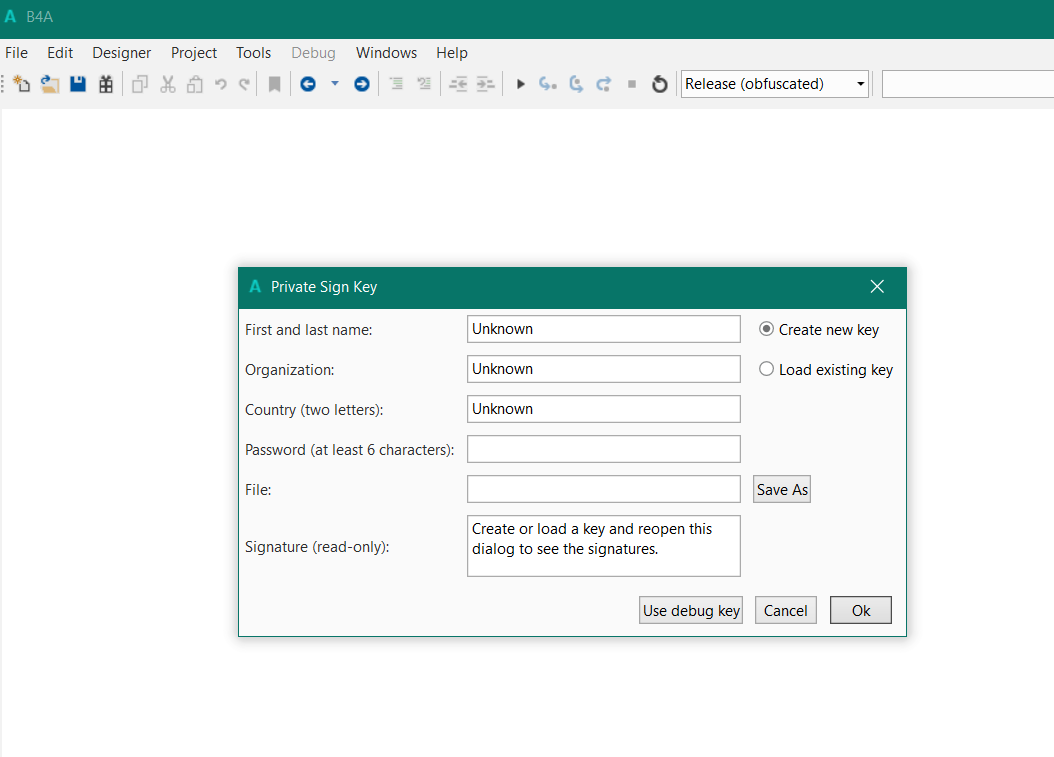Click the navigate Forward arrow icon
This screenshot has height=757, width=1054.
[x=362, y=84]
